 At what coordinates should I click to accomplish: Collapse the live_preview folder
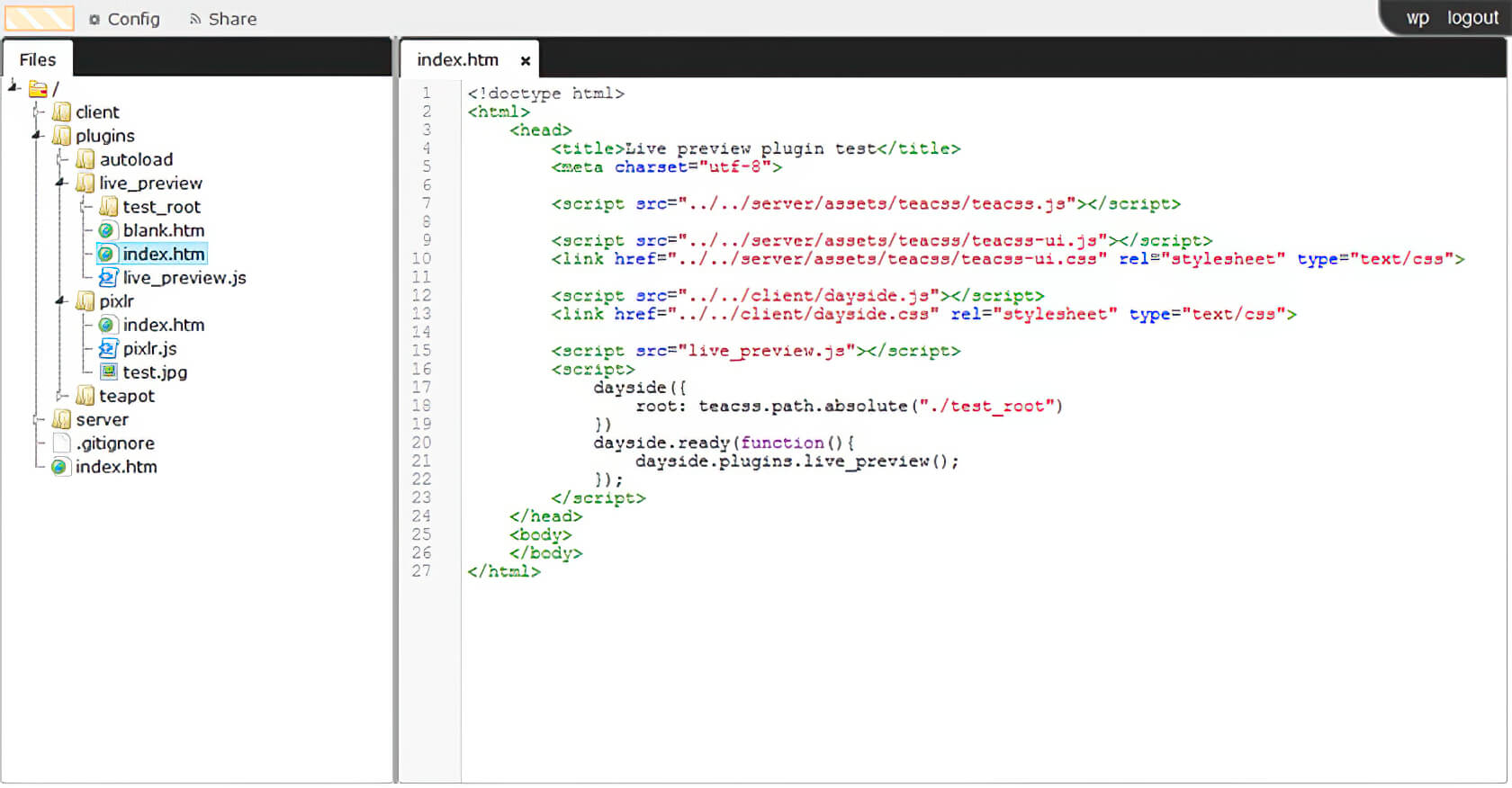coord(61,184)
